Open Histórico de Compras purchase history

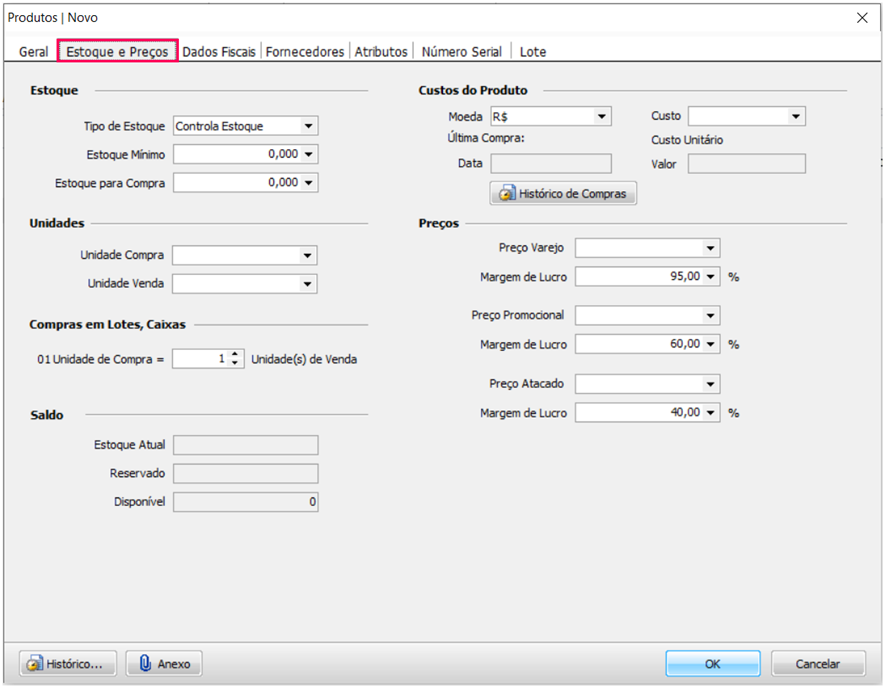563,194
